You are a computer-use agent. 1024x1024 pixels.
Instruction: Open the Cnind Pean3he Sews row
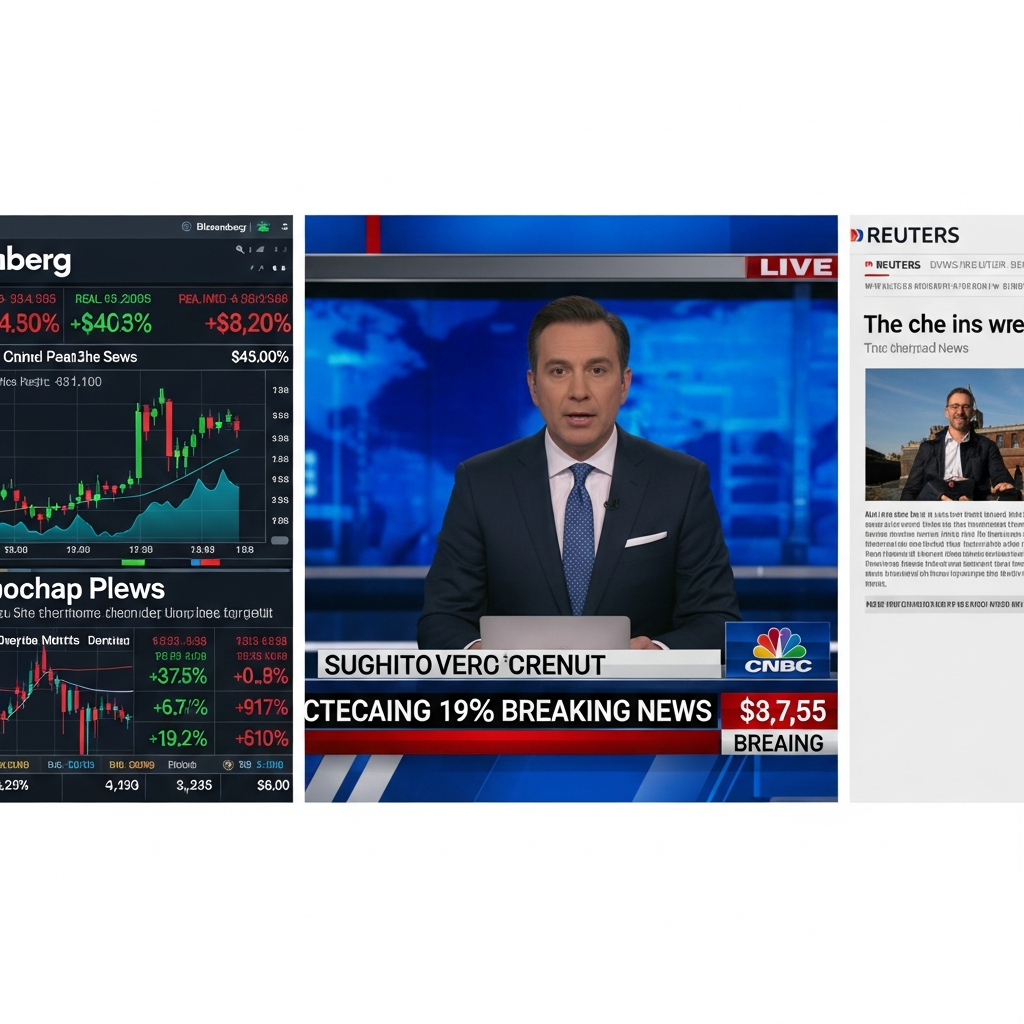tap(70, 357)
